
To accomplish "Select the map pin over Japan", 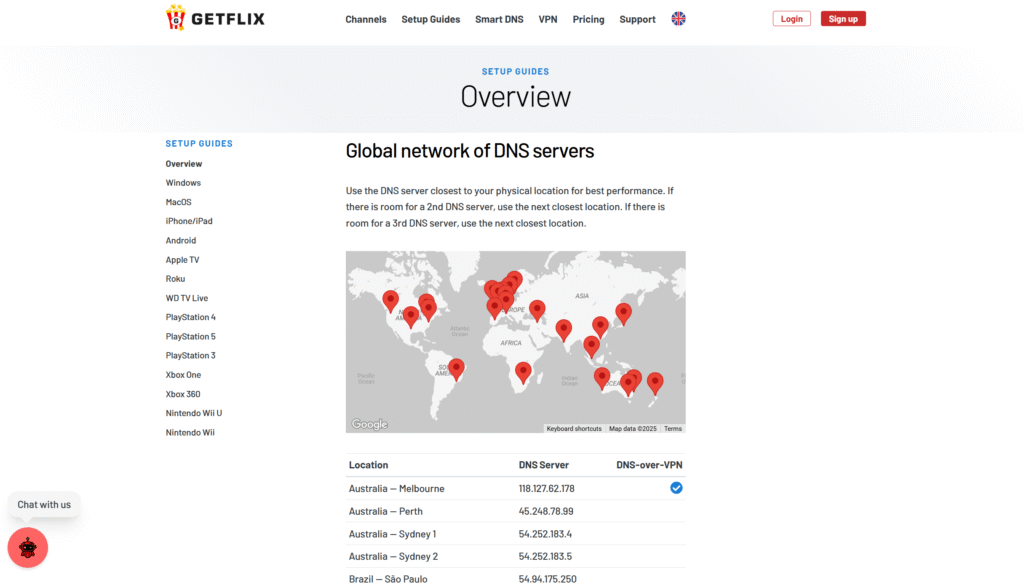I will tap(623, 312).
